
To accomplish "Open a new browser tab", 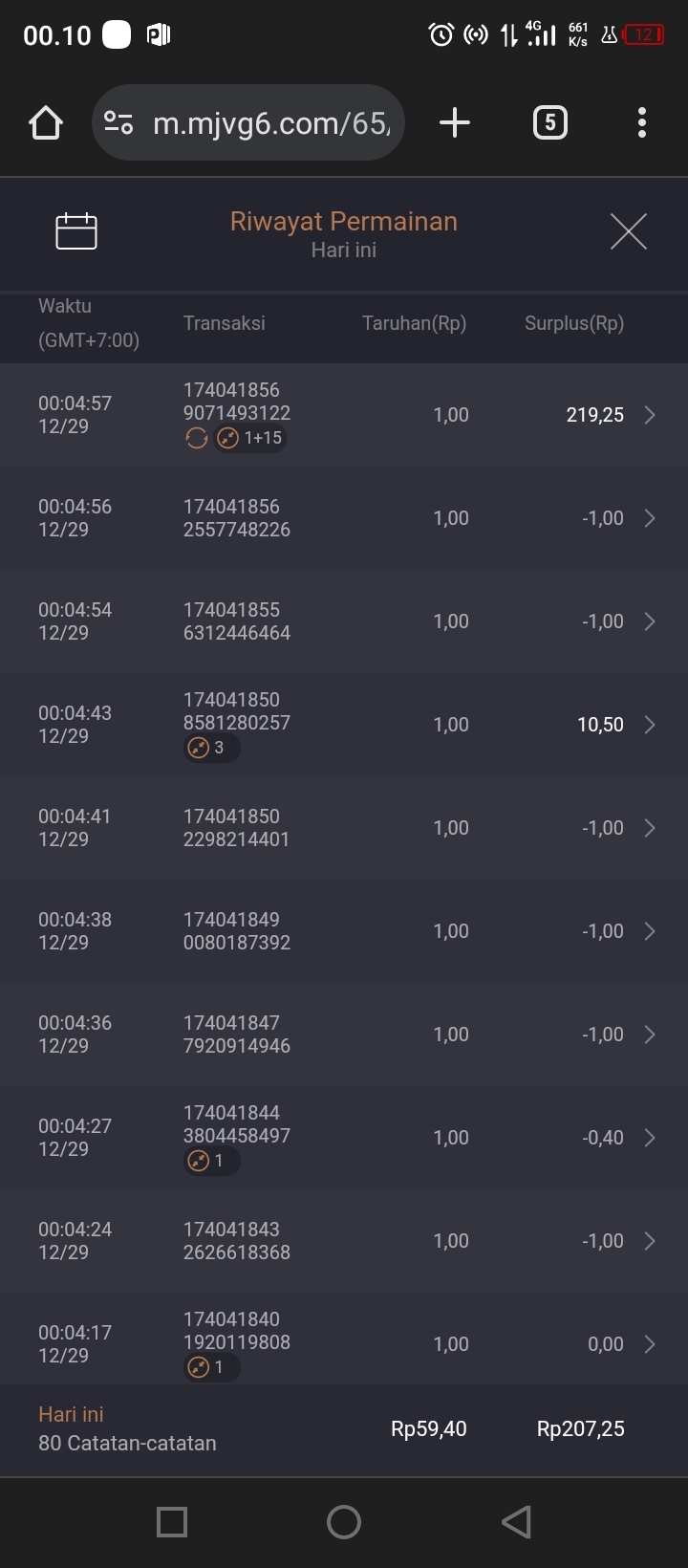I will coord(455,123).
